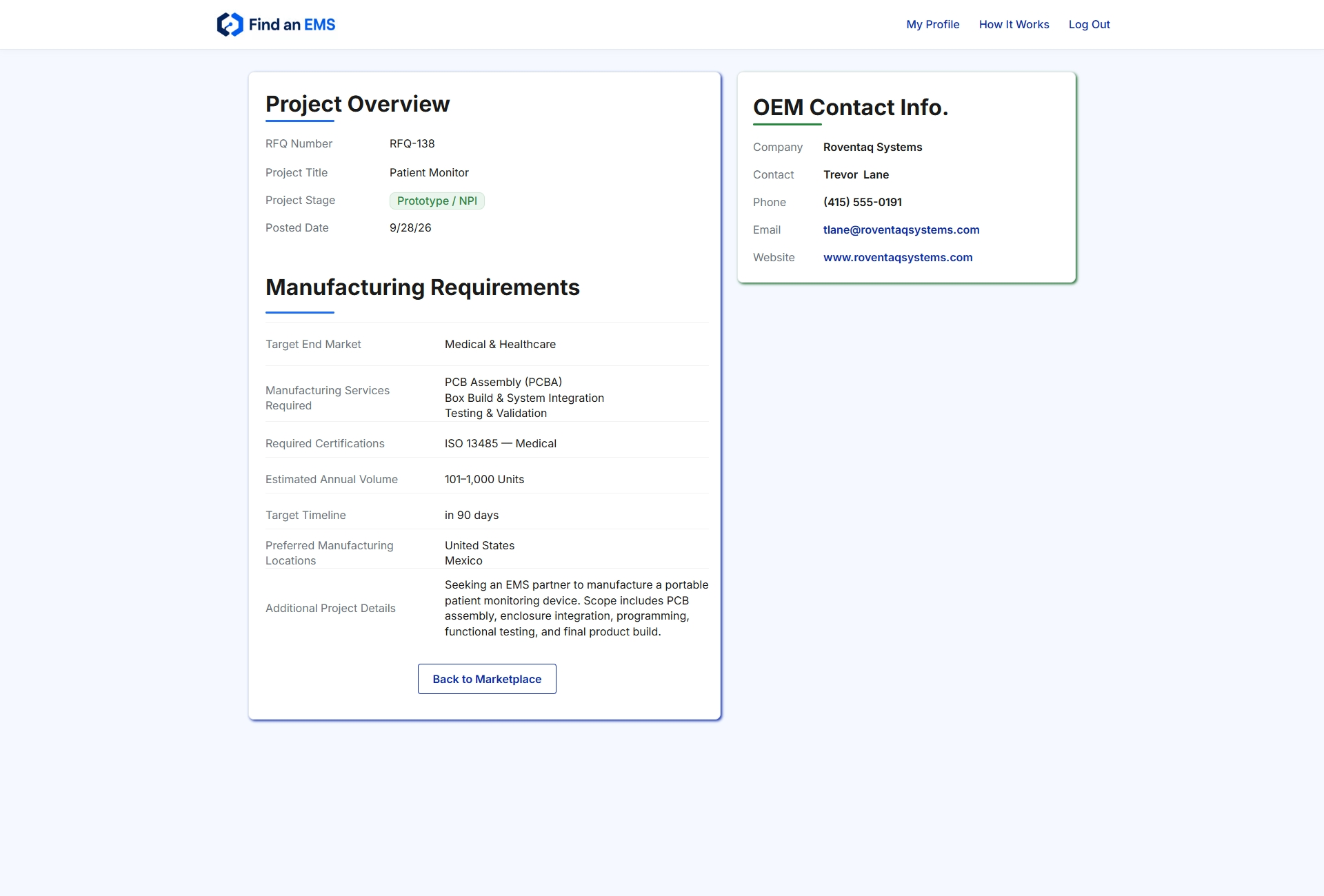This screenshot has height=896, width=1324.
Task: Click Box Build & System Integration
Action: 524,398
